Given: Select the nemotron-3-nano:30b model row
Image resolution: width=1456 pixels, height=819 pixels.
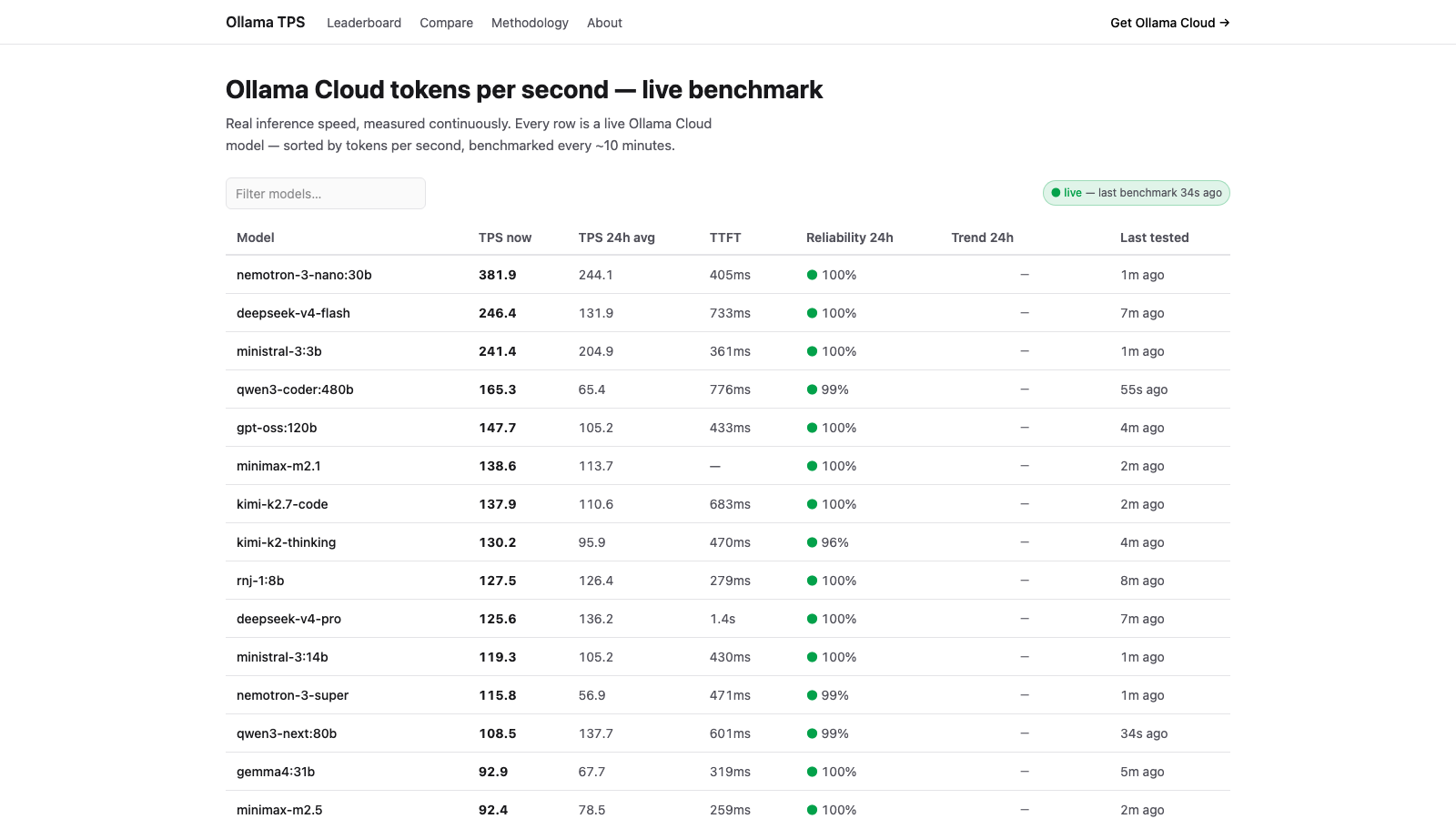Looking at the screenshot, I should click(x=728, y=275).
